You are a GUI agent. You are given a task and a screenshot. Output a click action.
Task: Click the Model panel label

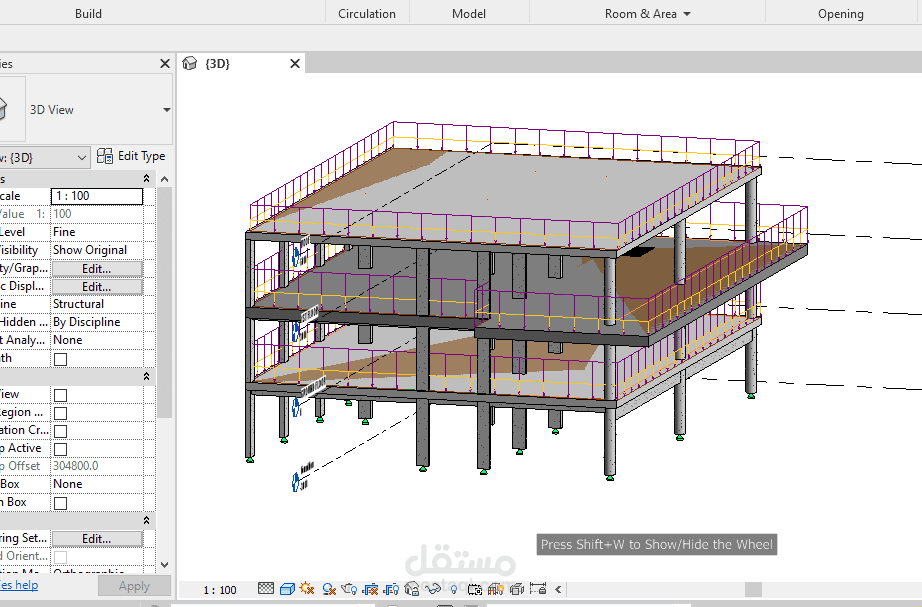(468, 13)
